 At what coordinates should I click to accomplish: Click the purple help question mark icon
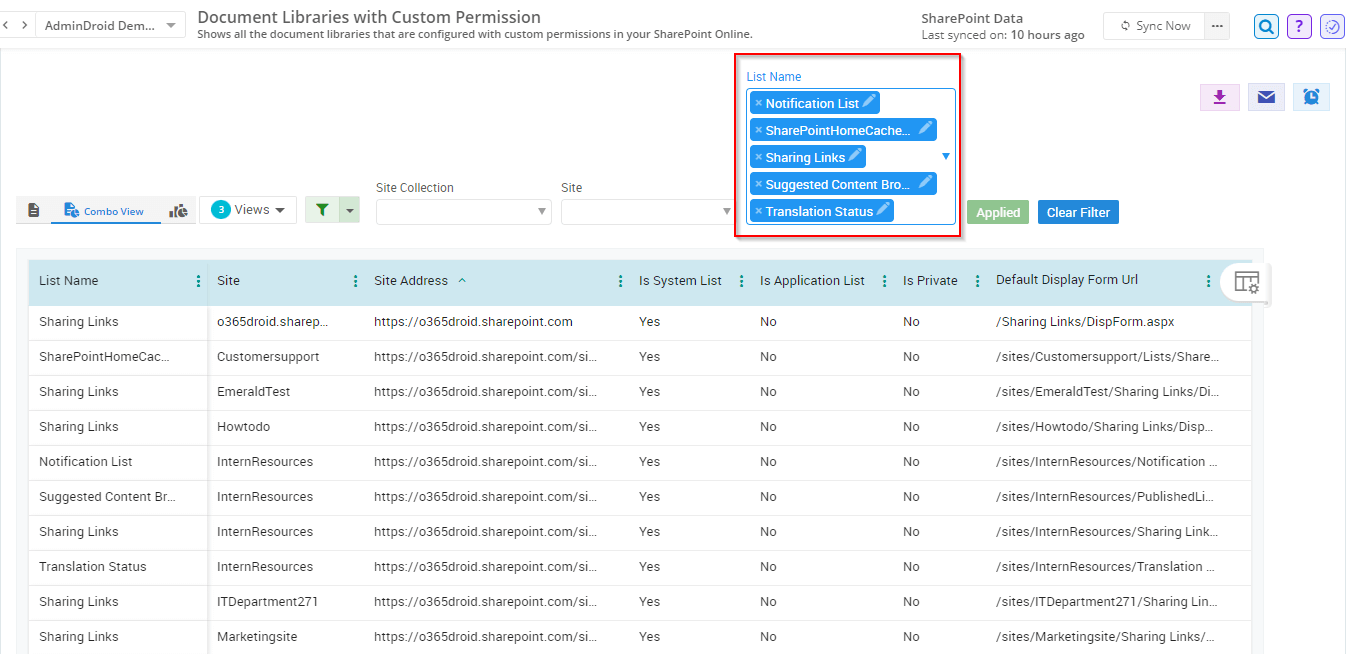point(1299,26)
